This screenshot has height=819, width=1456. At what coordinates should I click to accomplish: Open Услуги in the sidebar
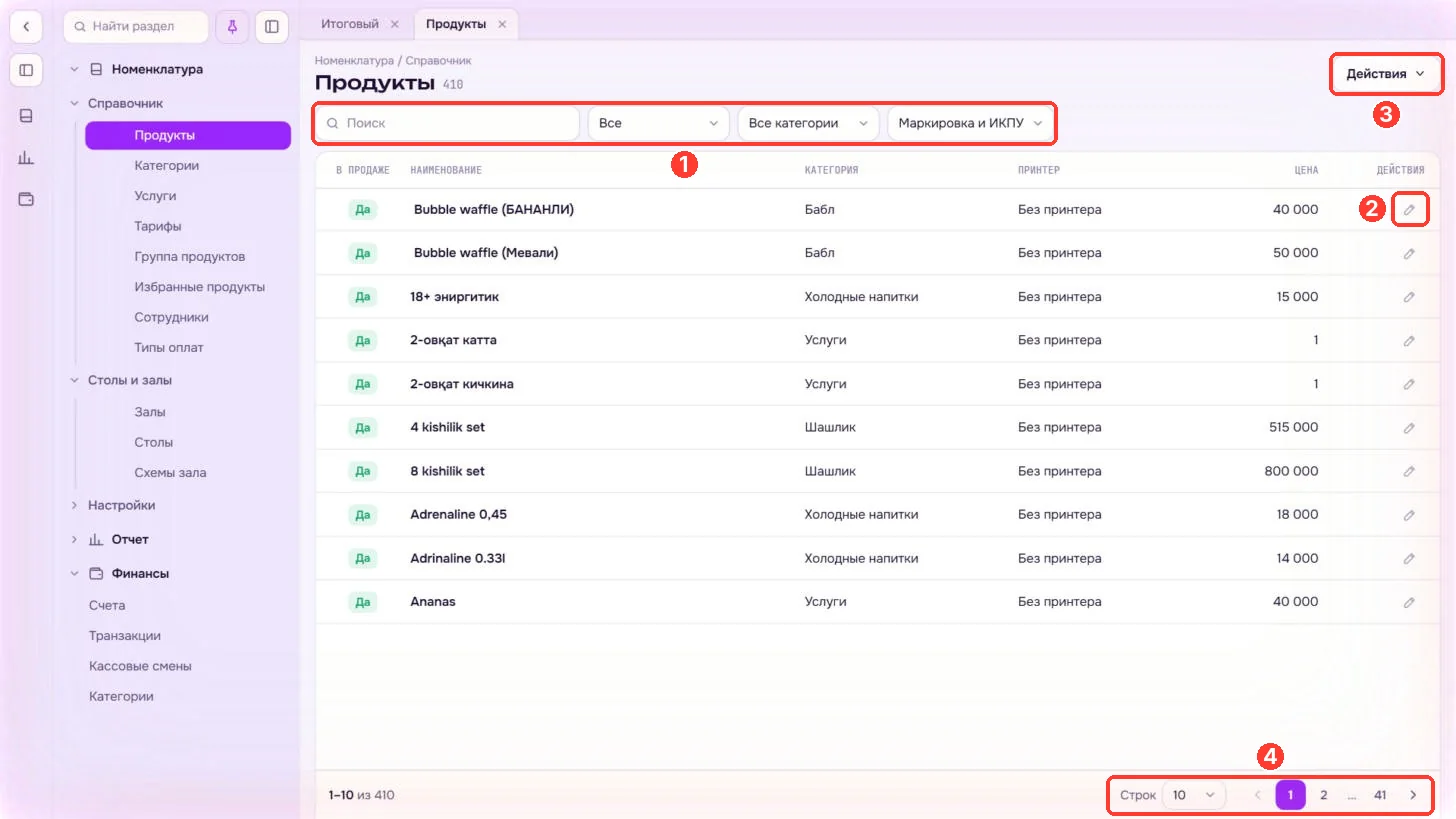[155, 196]
